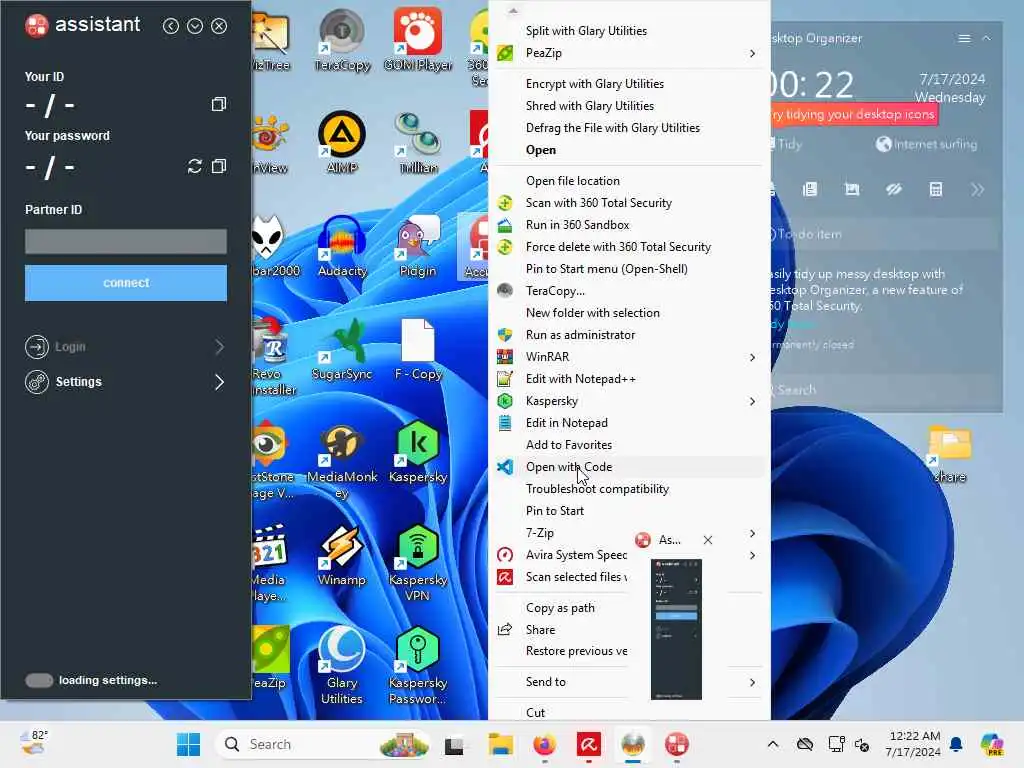Image resolution: width=1024 pixels, height=768 pixels.
Task: Open the Winamp desktop icon
Action: [342, 555]
